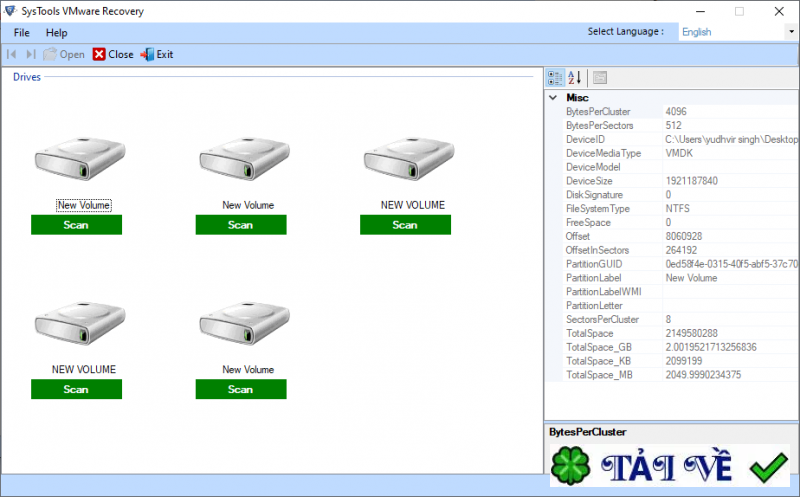The height and width of the screenshot is (497, 800).
Task: Click the VMDK device media type value
Action: point(679,153)
